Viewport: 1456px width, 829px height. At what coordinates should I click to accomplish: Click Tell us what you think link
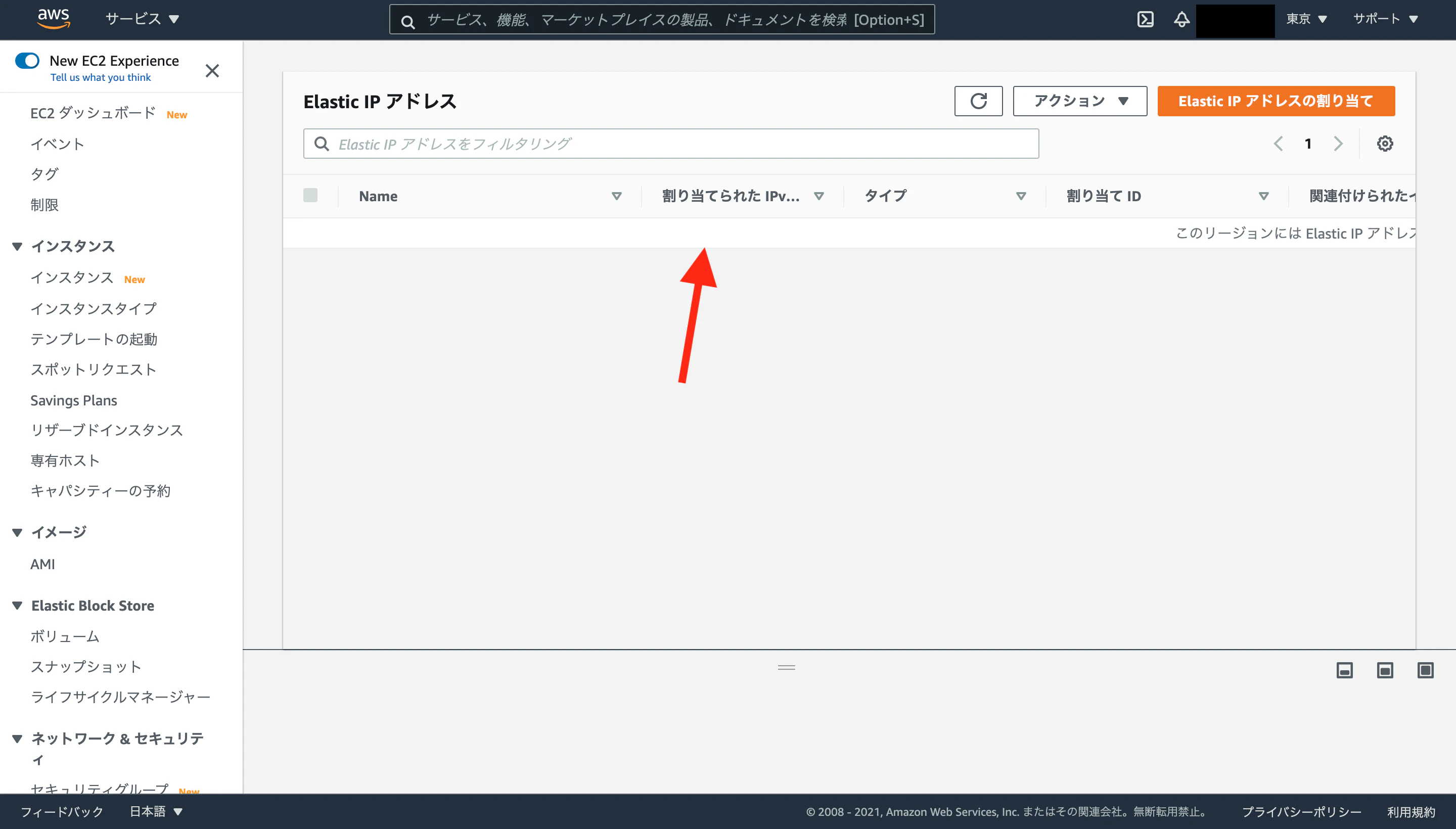[100, 77]
